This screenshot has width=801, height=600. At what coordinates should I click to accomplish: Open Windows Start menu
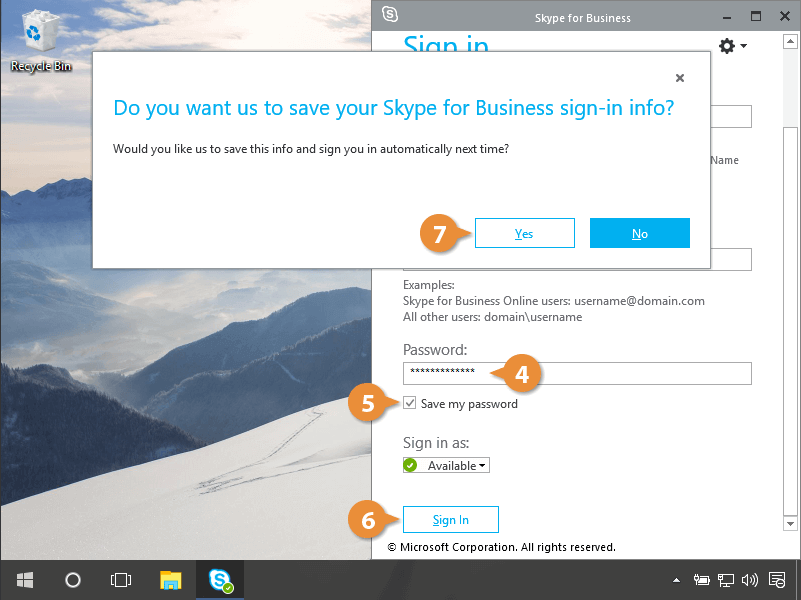(x=24, y=580)
